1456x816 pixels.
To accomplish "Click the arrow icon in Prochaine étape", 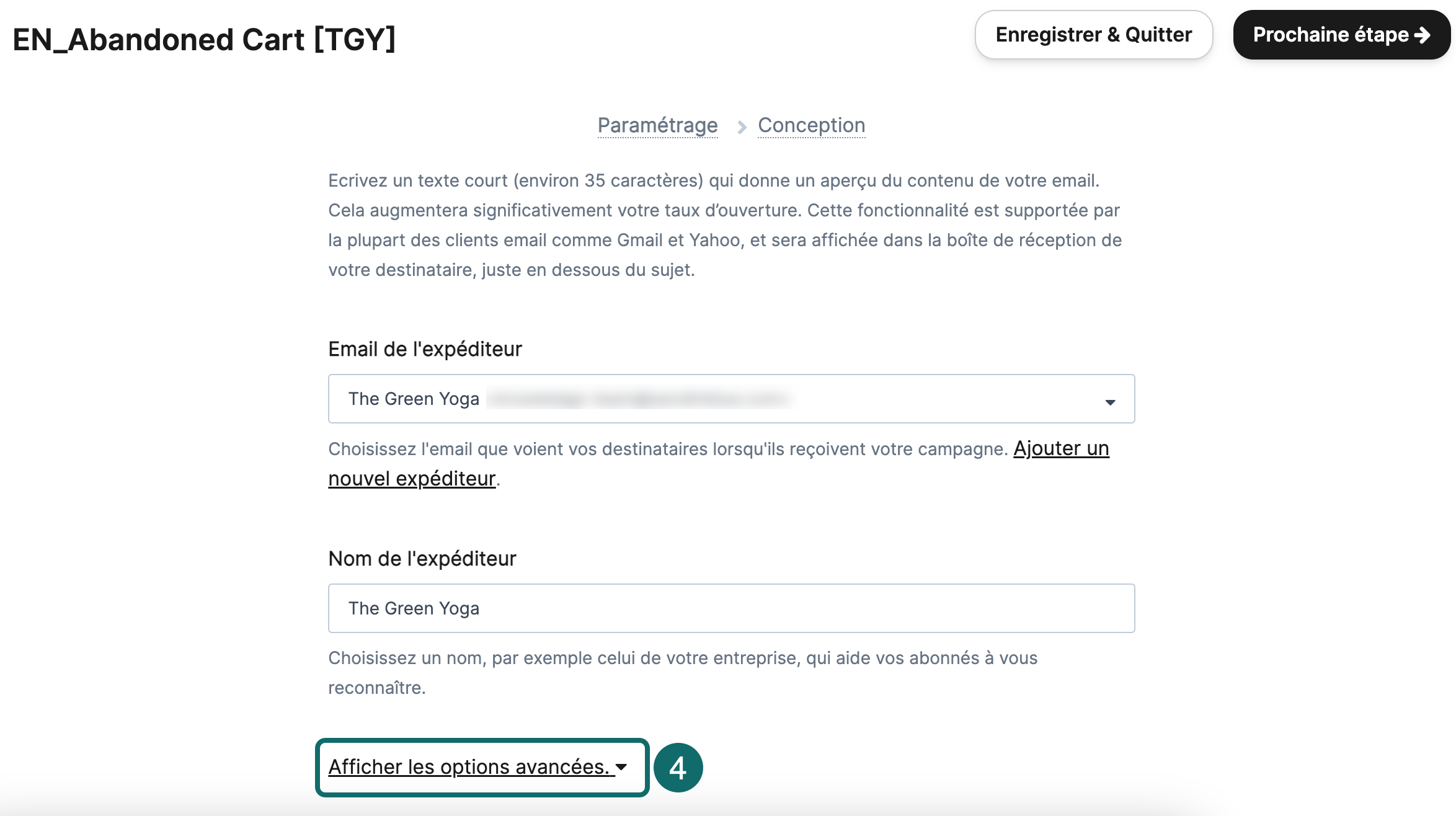I will [x=1423, y=35].
